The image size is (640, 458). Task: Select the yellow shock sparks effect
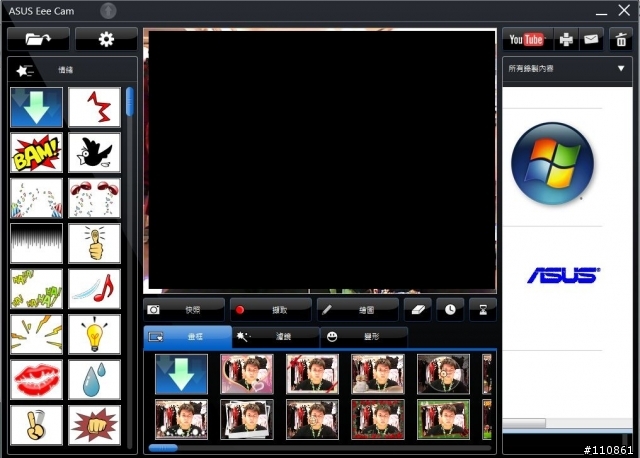coord(36,334)
